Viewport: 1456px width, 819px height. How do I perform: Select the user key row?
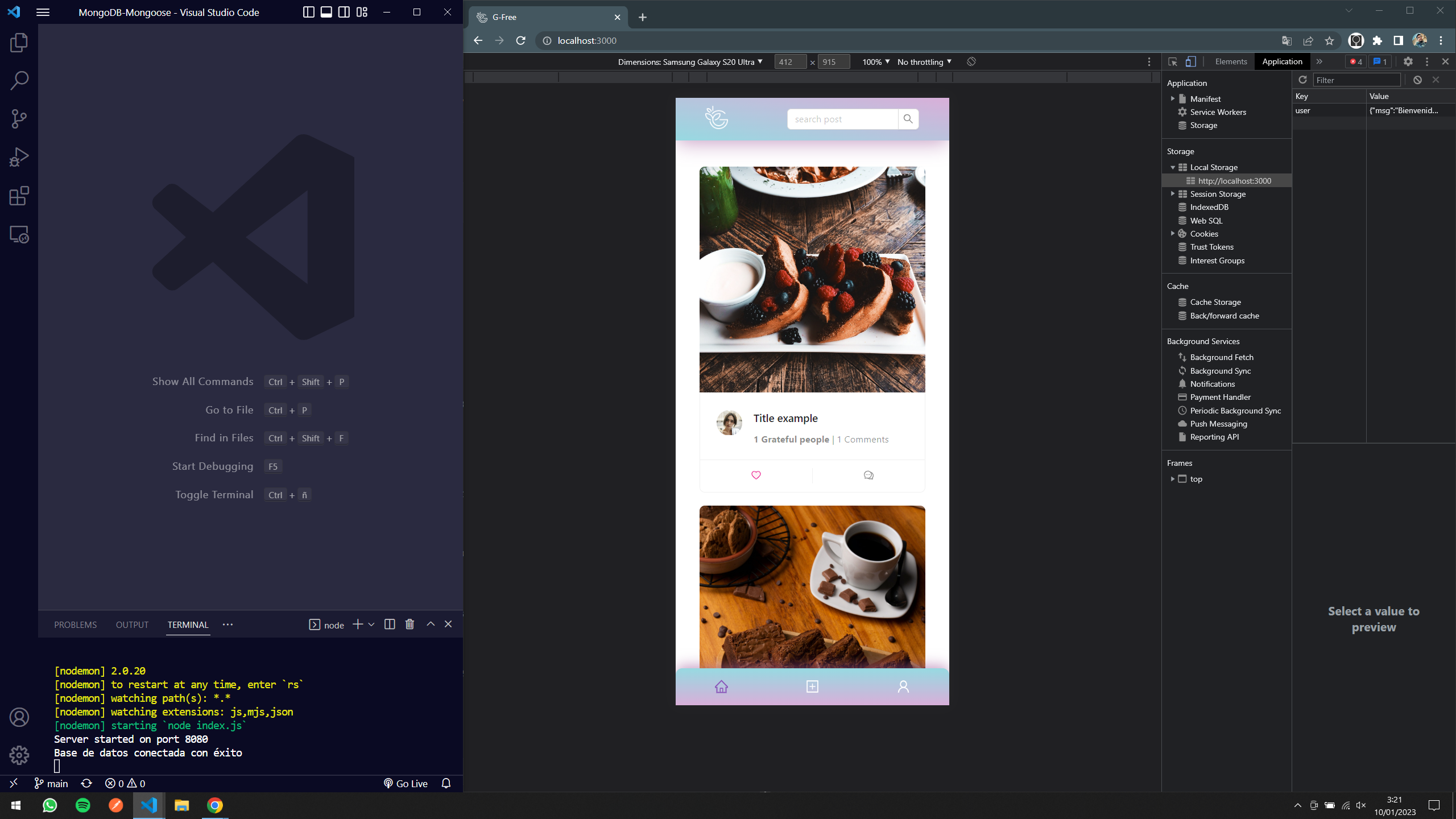coord(1374,110)
